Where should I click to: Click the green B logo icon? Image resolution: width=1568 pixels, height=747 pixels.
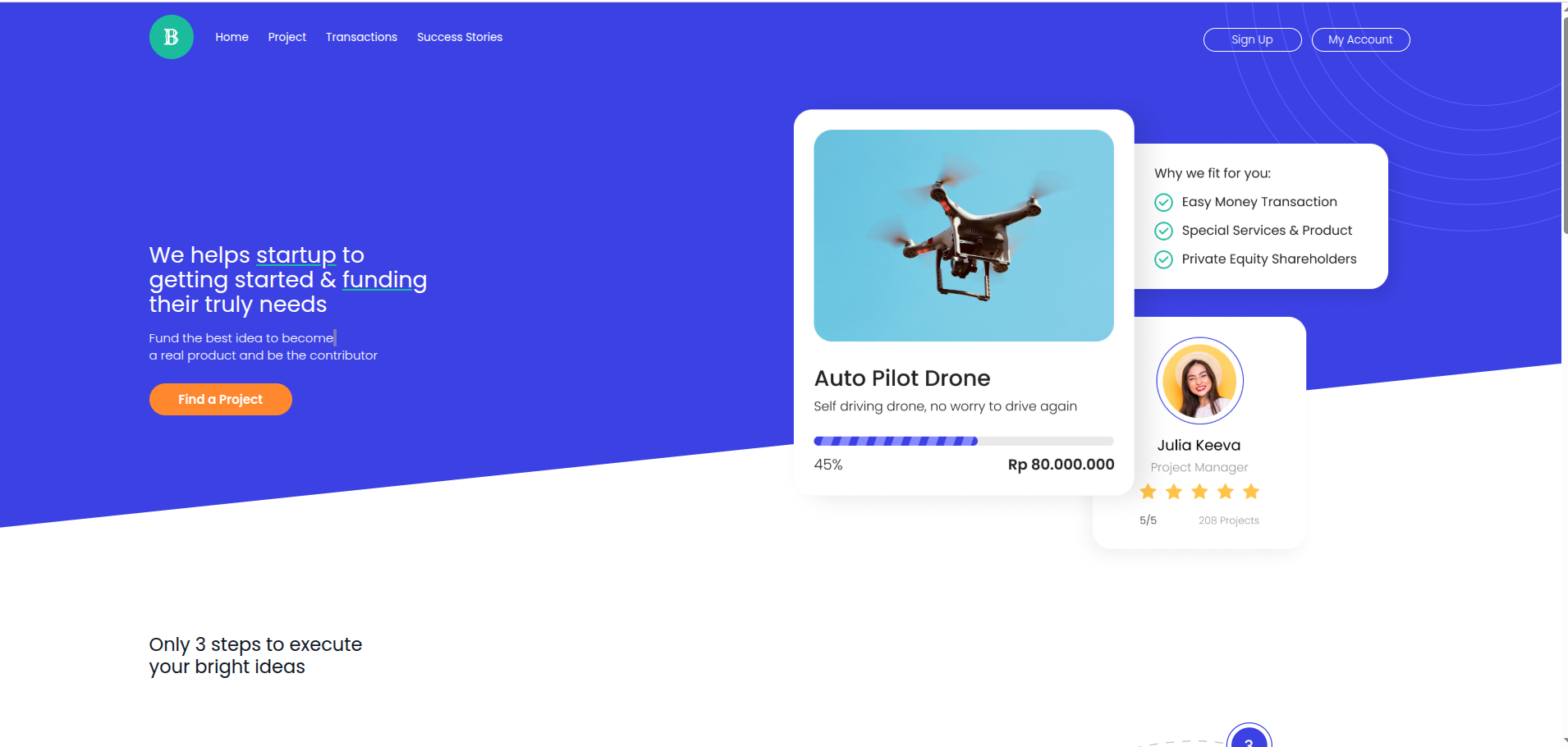[x=172, y=37]
